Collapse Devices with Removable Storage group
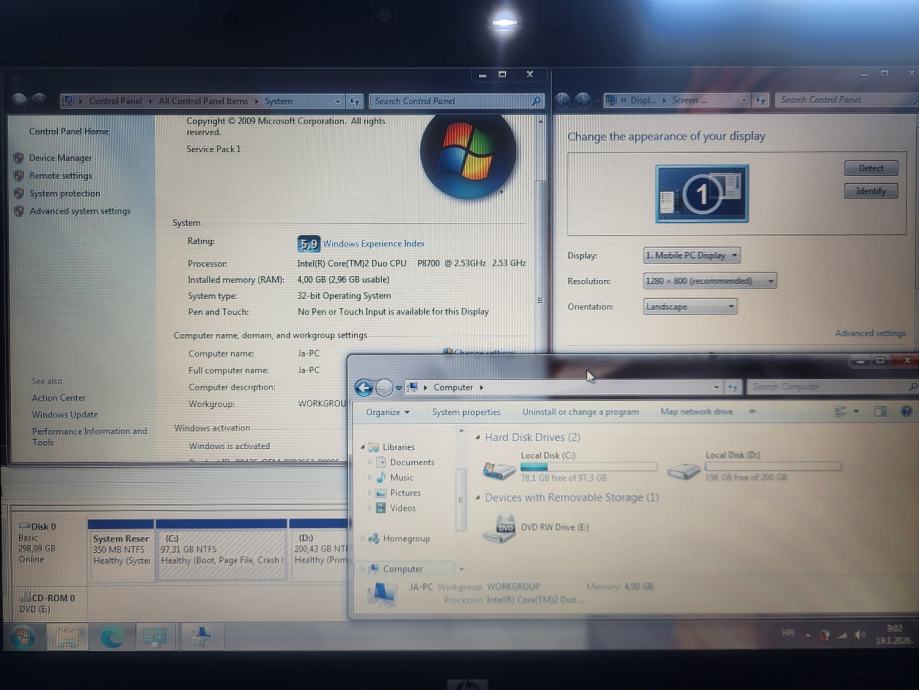This screenshot has height=690, width=919. tap(478, 498)
